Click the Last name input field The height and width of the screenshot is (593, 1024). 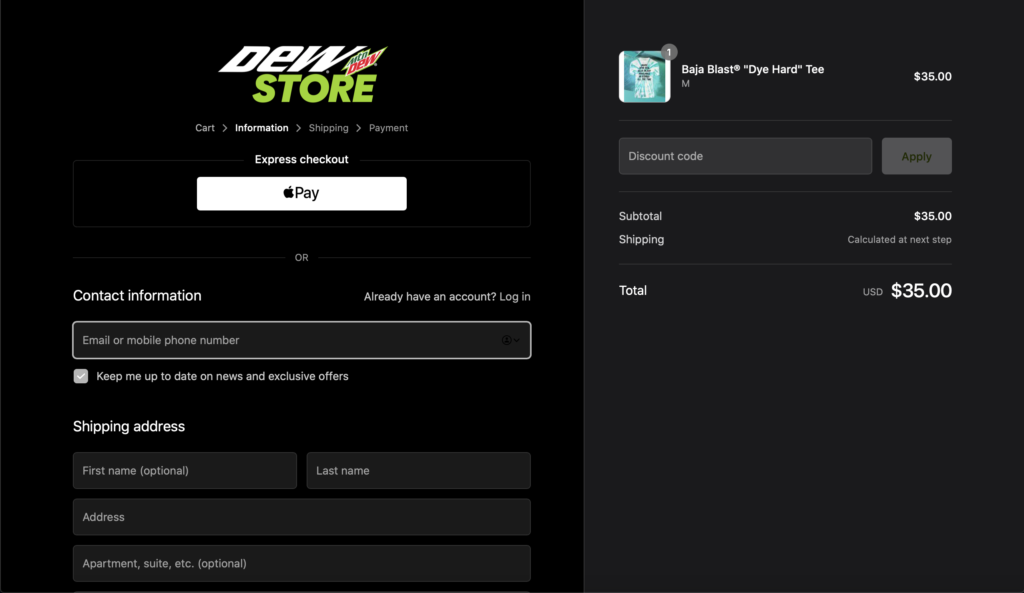click(418, 470)
